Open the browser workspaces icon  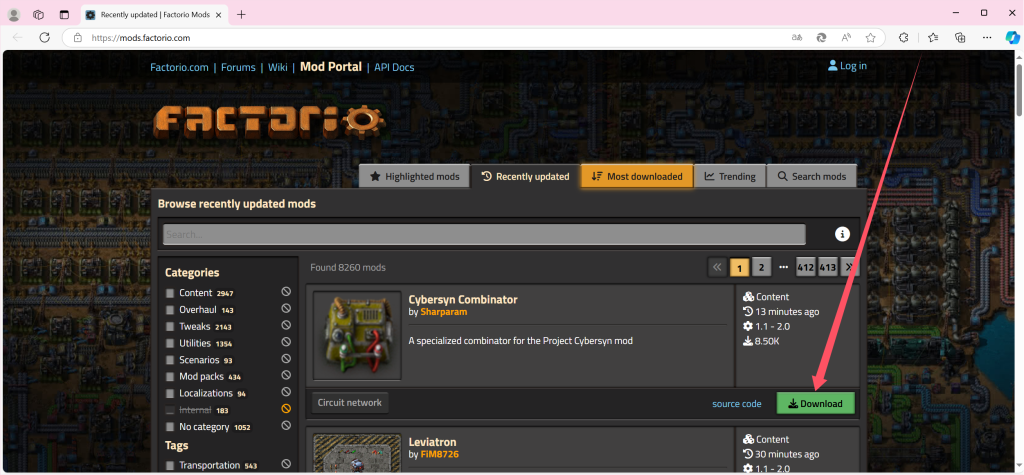[39, 14]
